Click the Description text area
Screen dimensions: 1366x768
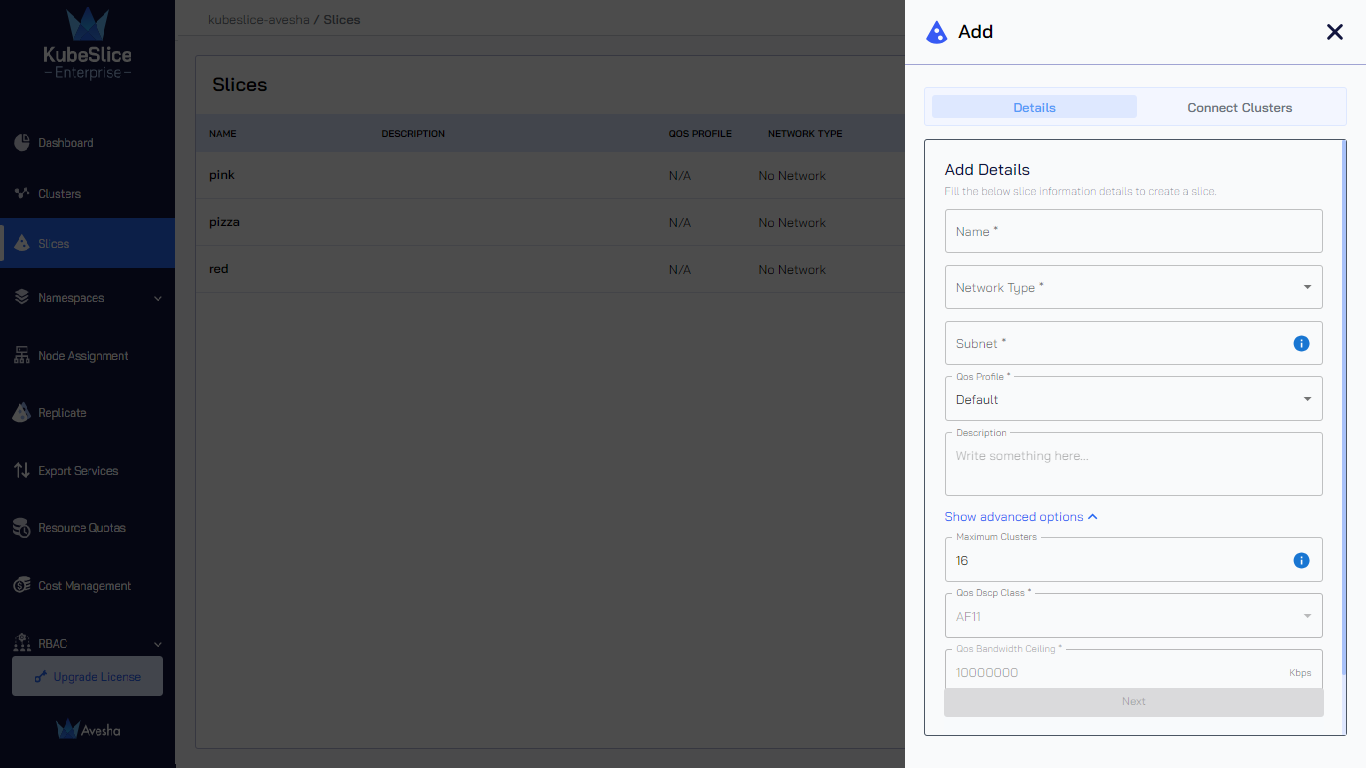(x=1133, y=464)
